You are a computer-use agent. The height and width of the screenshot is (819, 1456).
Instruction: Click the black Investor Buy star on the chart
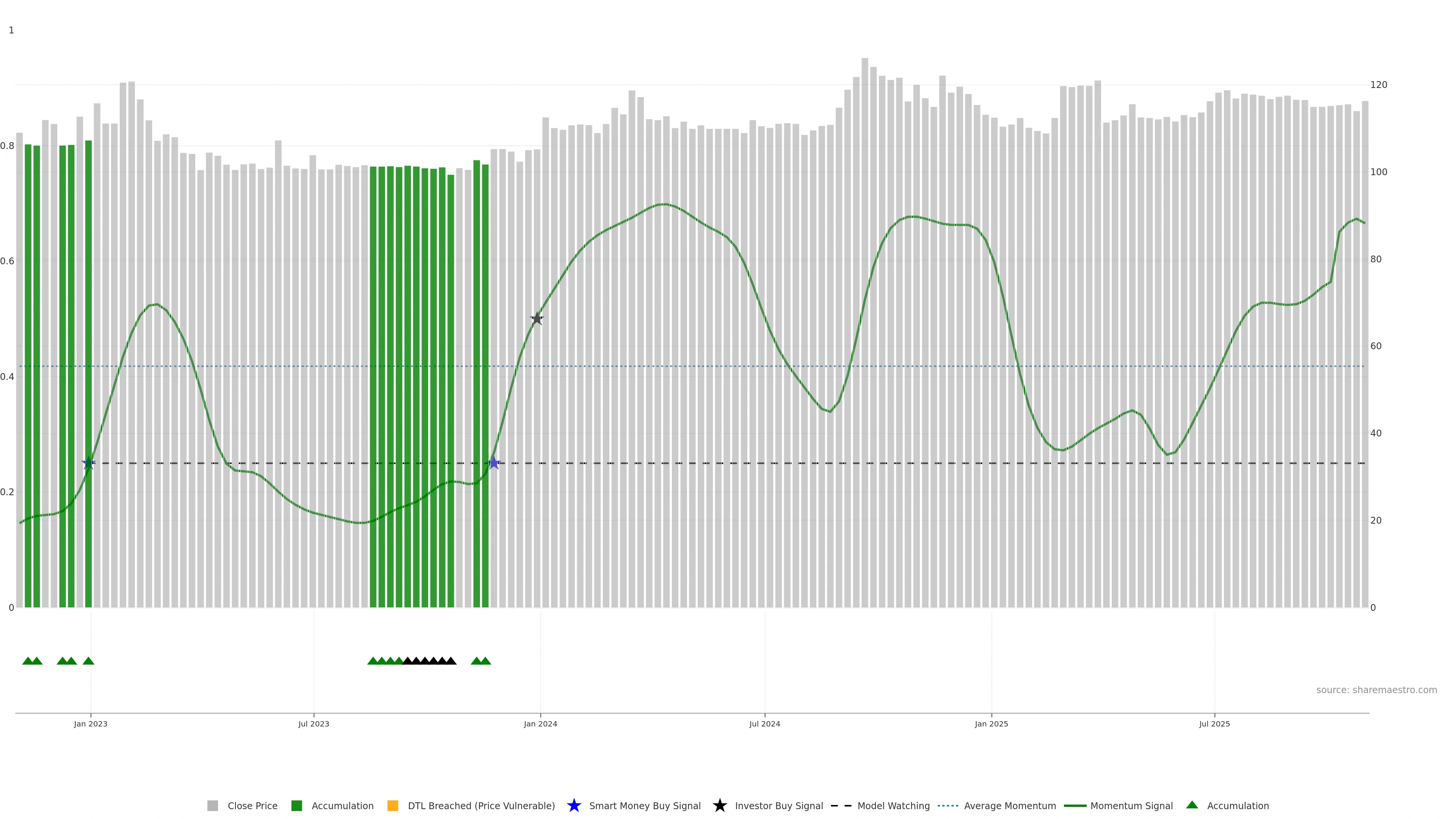tap(537, 319)
